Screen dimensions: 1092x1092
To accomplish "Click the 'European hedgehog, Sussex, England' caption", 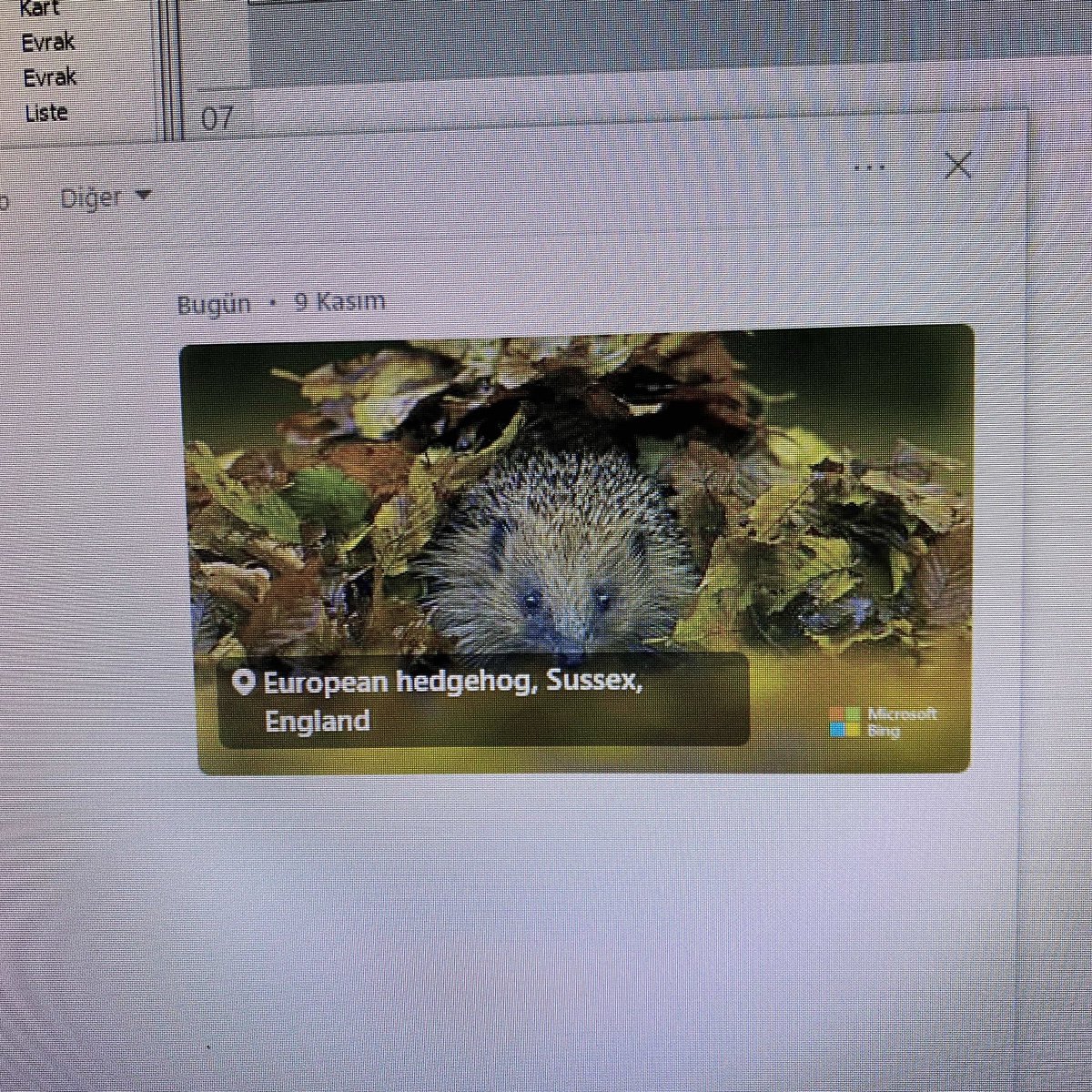I will (453, 701).
